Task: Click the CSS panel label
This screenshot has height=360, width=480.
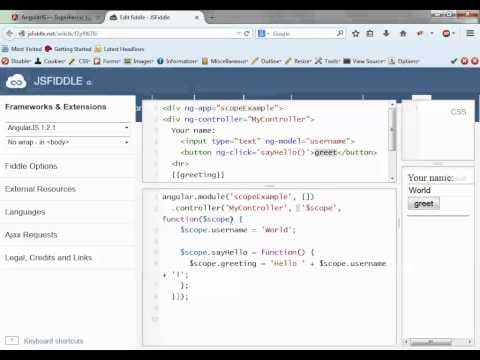Action: (x=458, y=112)
